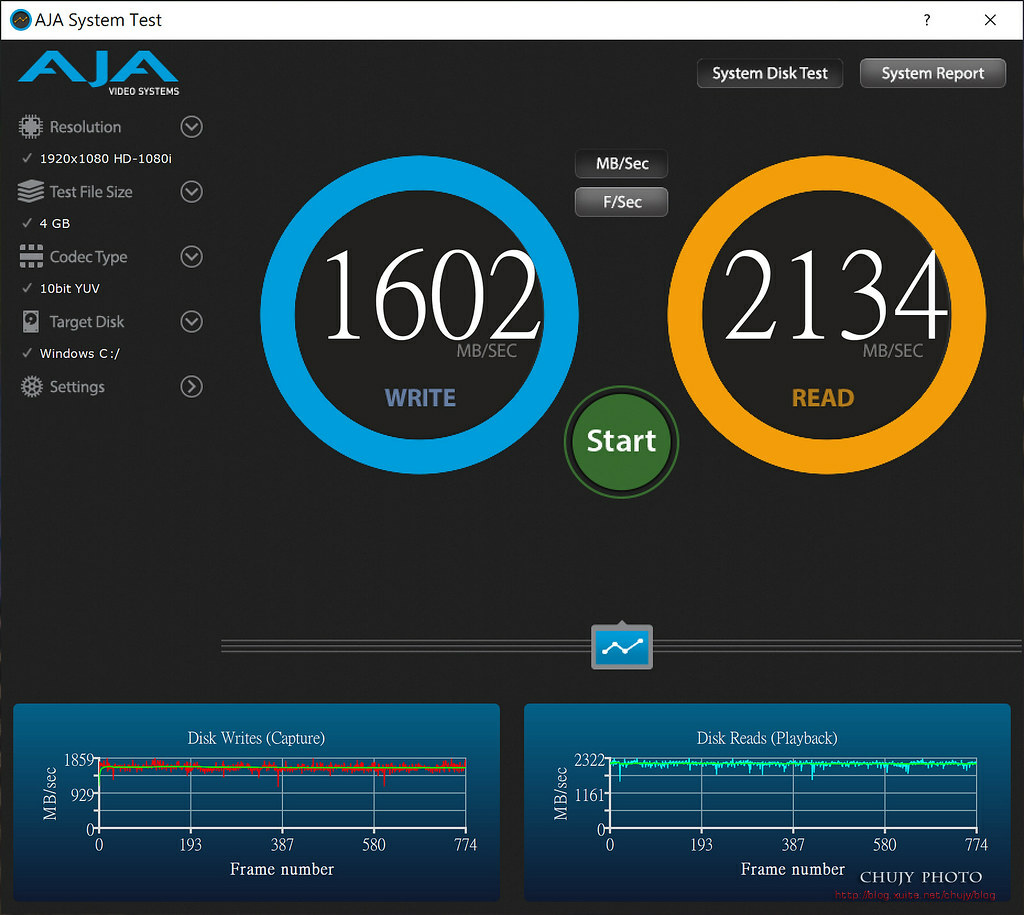Switch units to F/Sec

coord(622,202)
